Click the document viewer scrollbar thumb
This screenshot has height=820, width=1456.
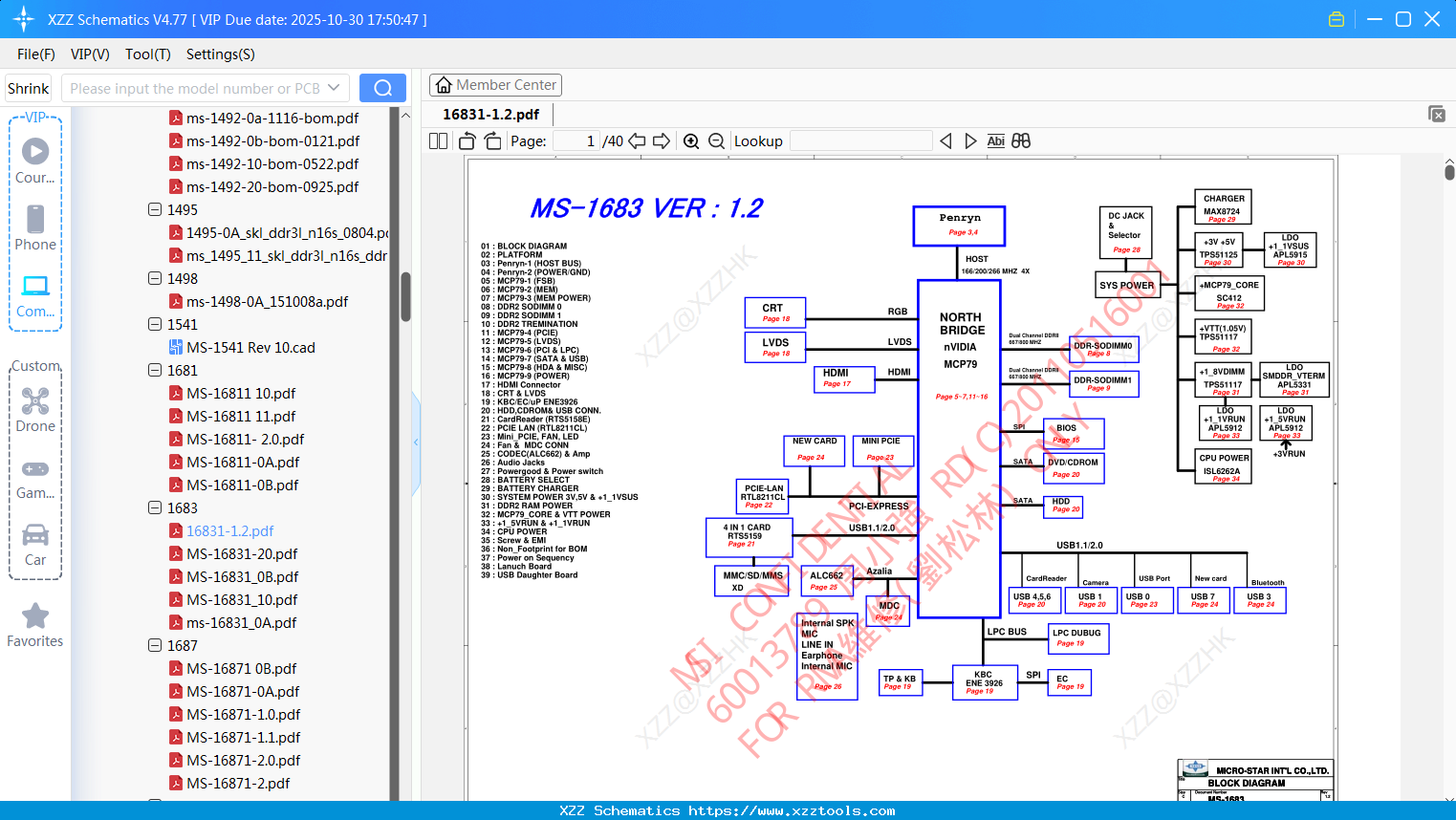point(1449,172)
